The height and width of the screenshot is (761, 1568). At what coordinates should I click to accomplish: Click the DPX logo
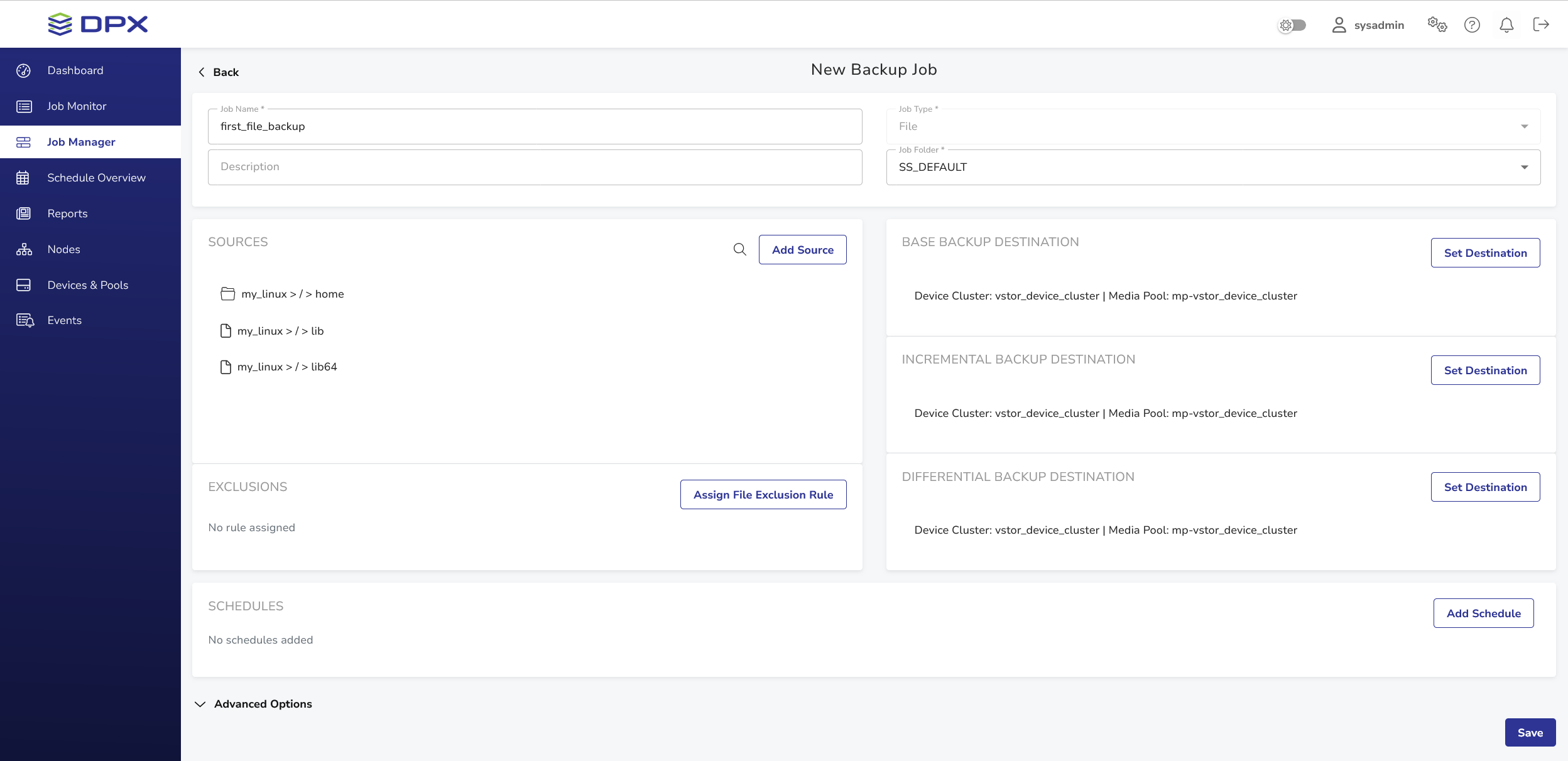coord(98,24)
